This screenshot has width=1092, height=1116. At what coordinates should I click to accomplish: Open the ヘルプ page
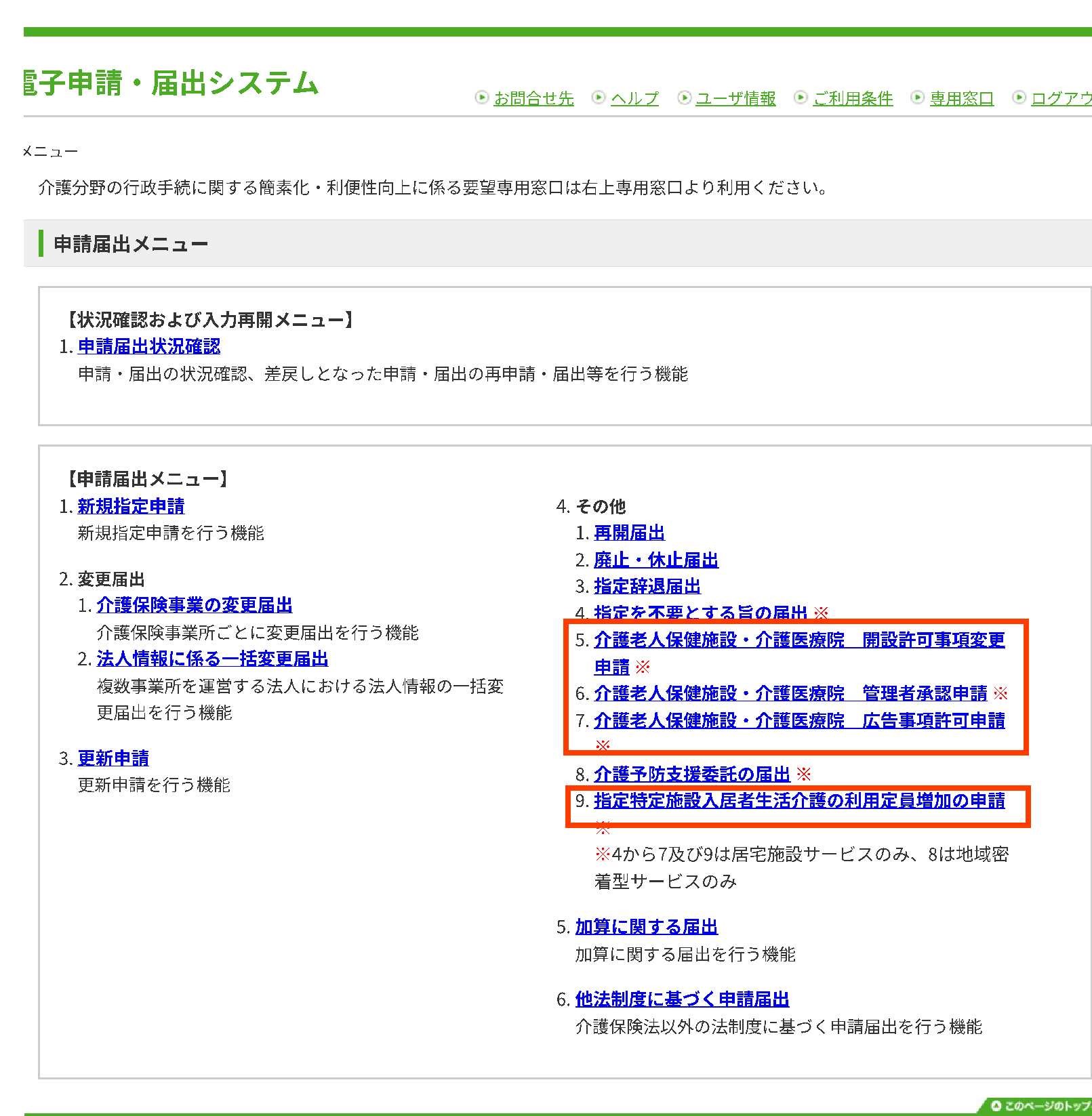click(634, 99)
